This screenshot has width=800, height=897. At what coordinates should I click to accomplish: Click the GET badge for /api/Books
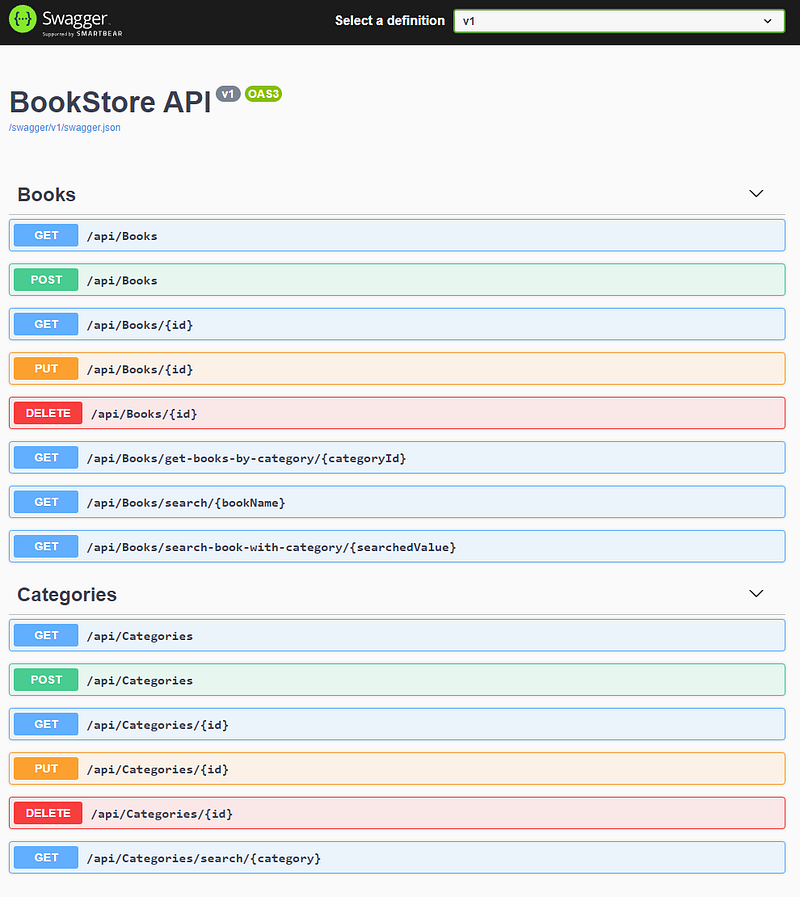point(46,236)
